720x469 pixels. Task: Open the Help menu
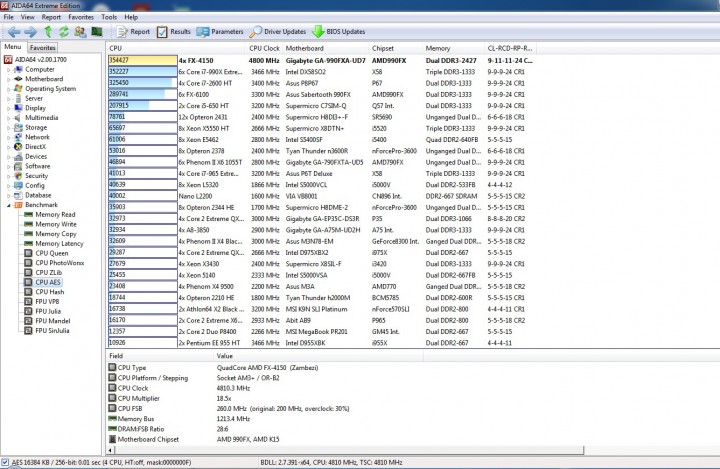point(131,17)
